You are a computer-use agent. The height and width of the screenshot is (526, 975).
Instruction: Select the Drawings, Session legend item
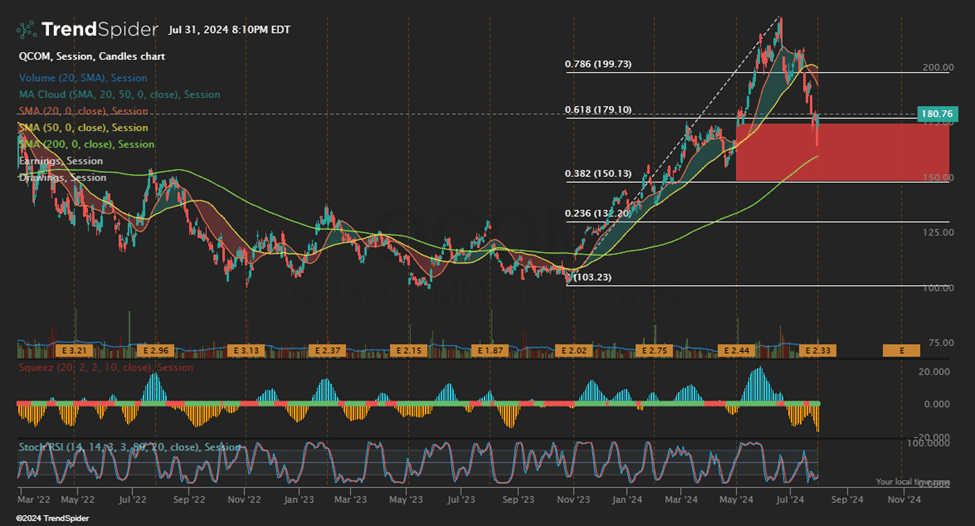pos(62,177)
